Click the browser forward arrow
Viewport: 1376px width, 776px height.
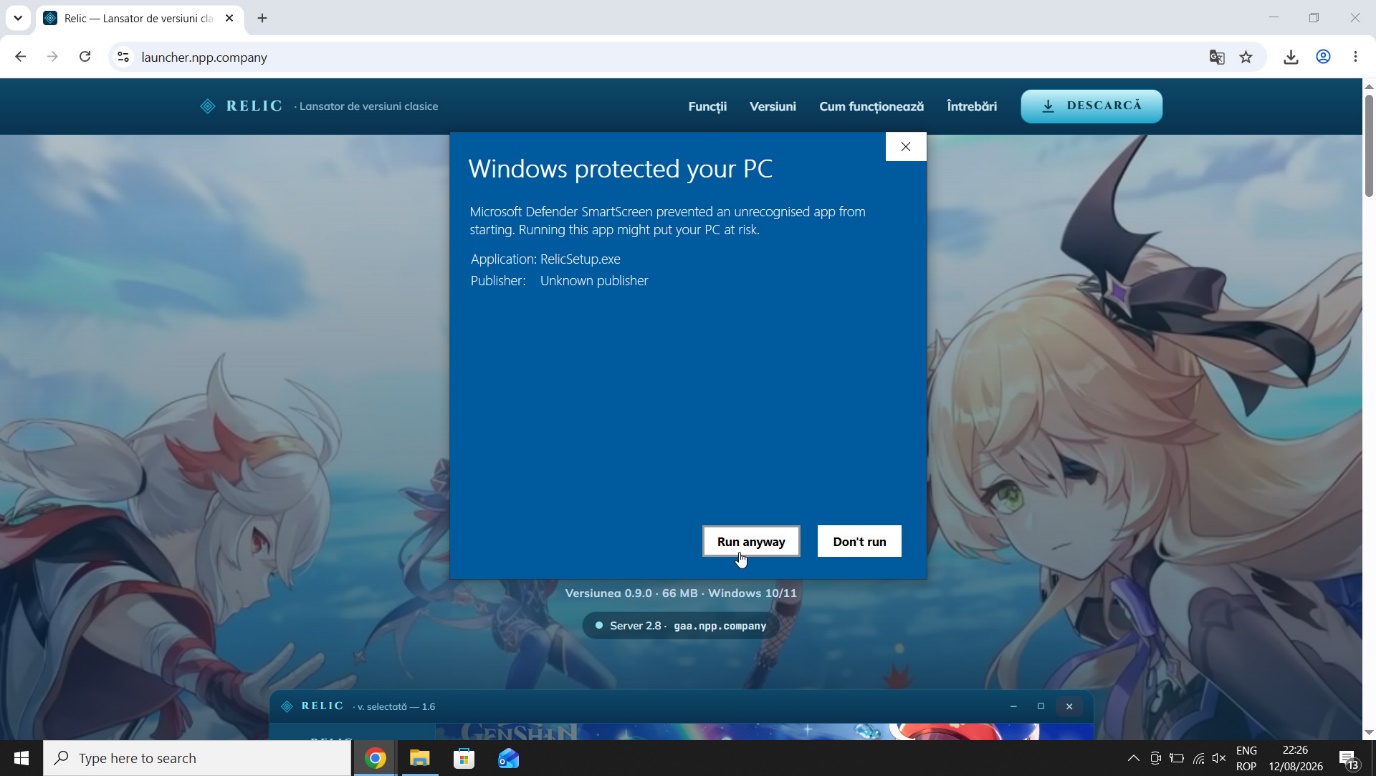[52, 57]
